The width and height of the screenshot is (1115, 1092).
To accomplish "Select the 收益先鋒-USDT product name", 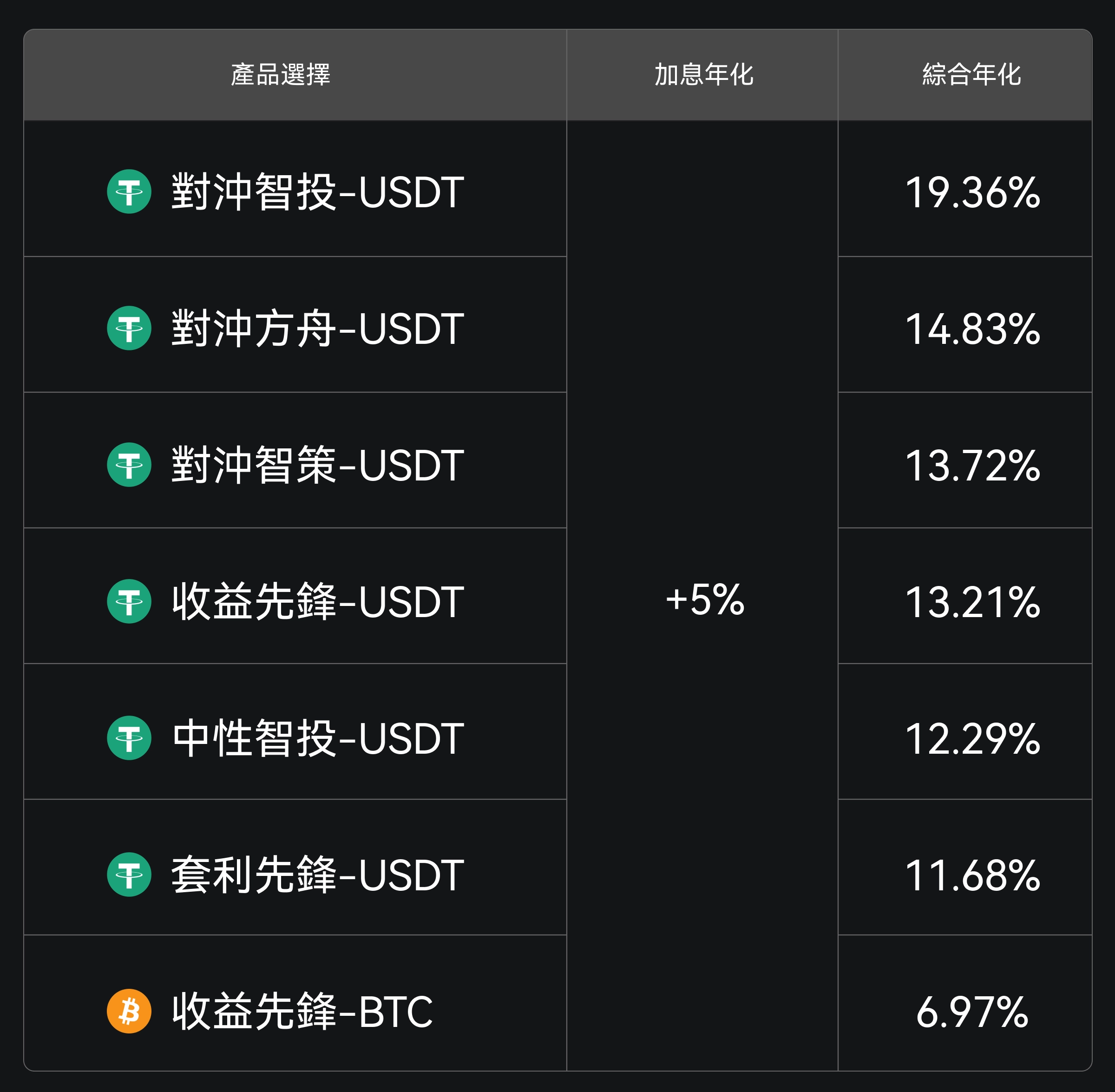I will coord(318,601).
